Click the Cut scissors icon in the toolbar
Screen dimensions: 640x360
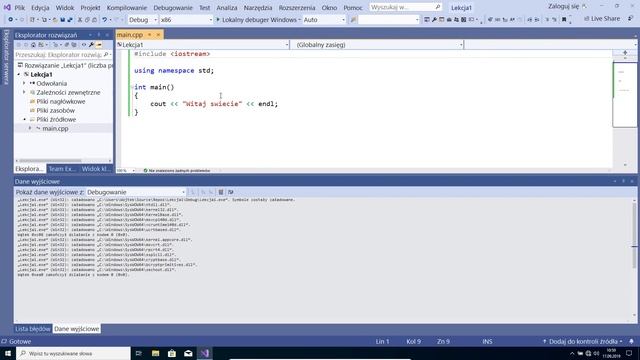coord(80,20)
